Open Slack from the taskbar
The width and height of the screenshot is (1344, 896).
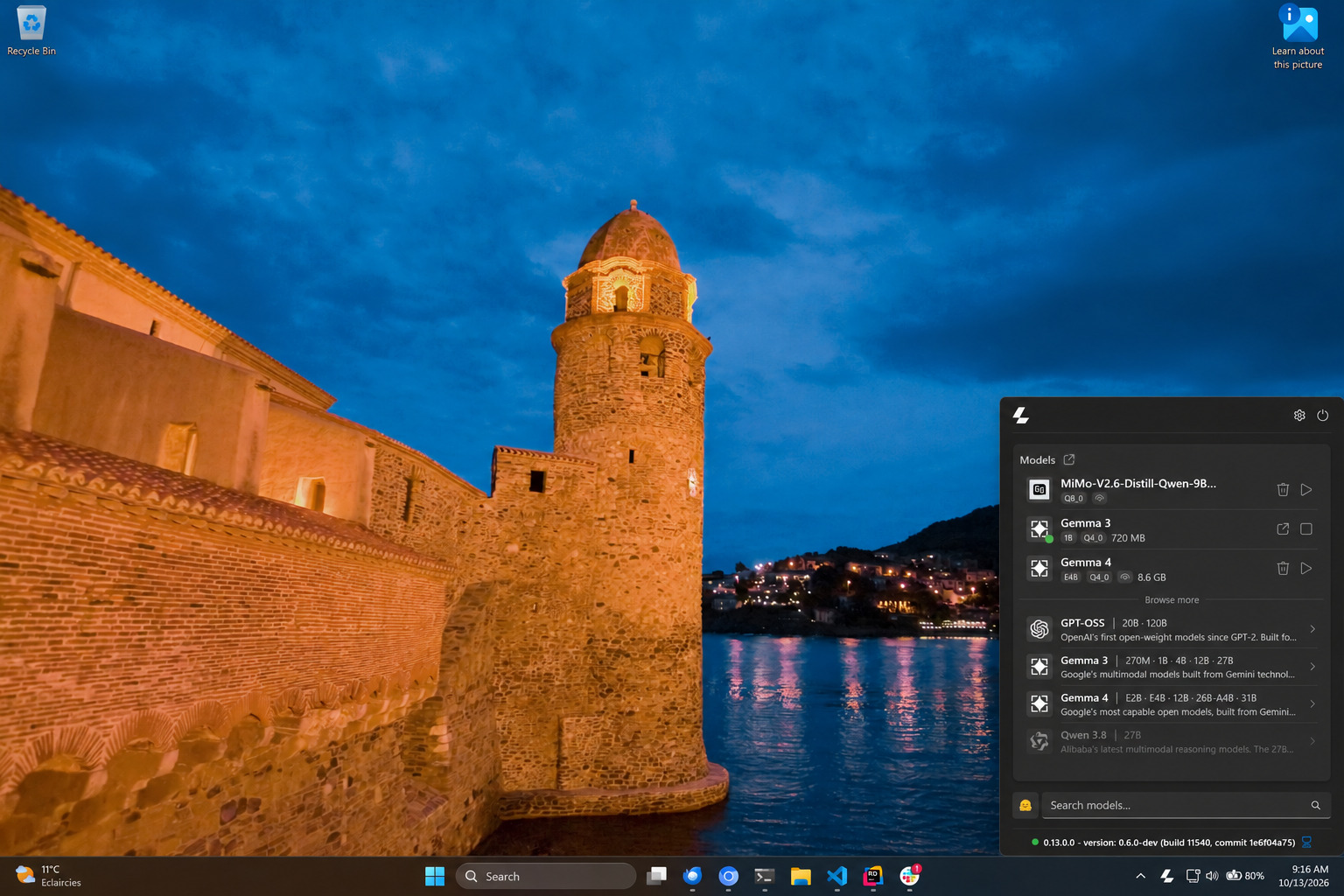[910, 876]
